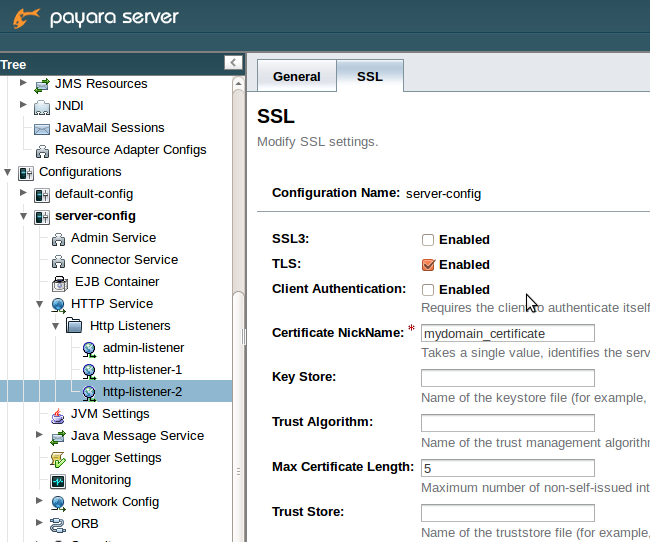This screenshot has height=542, width=650.
Task: Open the admin-listener tree item
Action: point(143,348)
